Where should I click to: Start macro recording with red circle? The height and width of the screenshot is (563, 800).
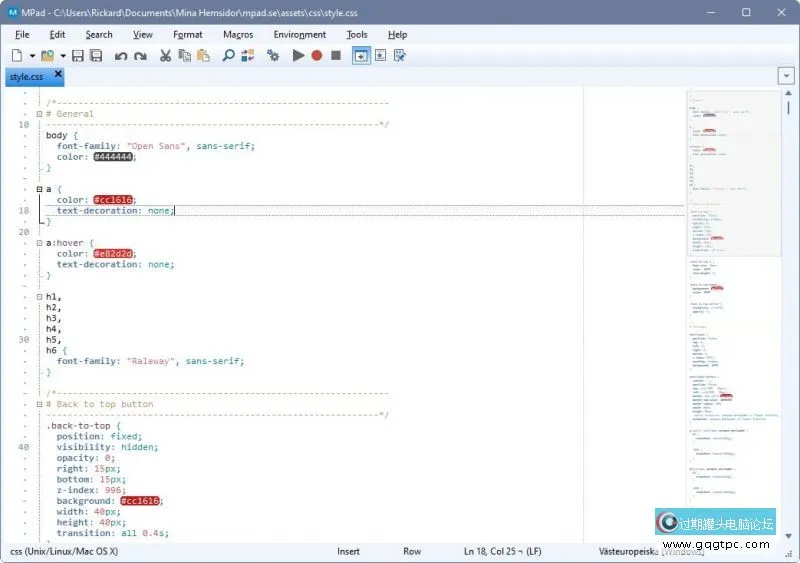click(x=317, y=56)
